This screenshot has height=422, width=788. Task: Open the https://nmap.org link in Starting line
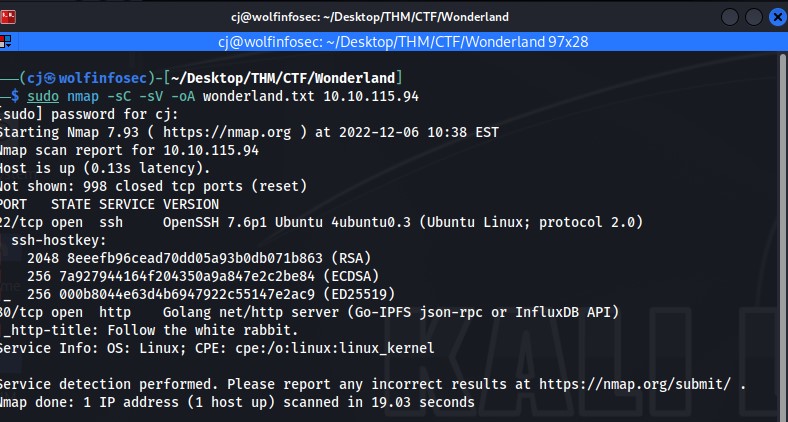coord(227,132)
